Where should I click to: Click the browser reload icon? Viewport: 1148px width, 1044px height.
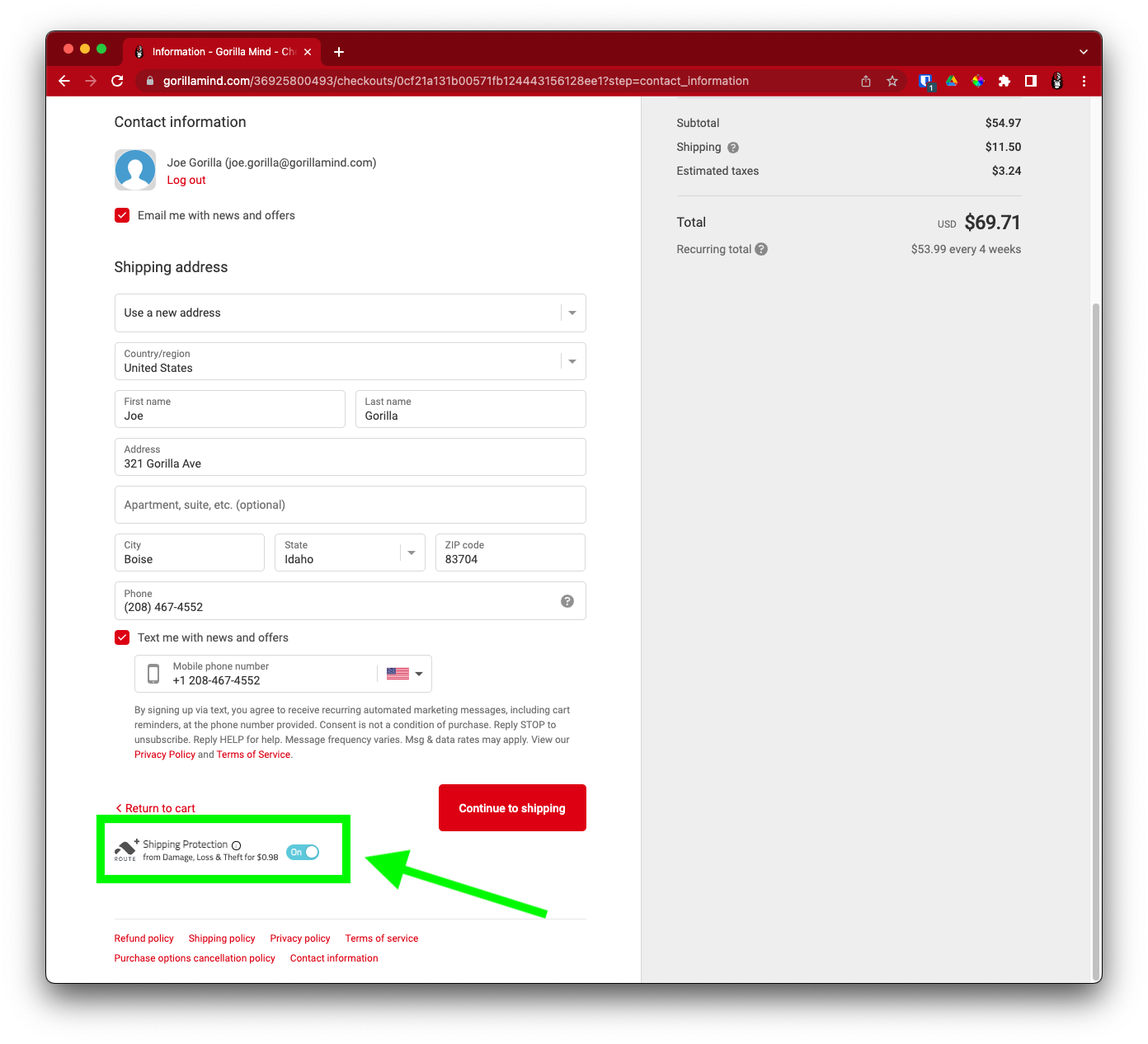click(x=117, y=81)
